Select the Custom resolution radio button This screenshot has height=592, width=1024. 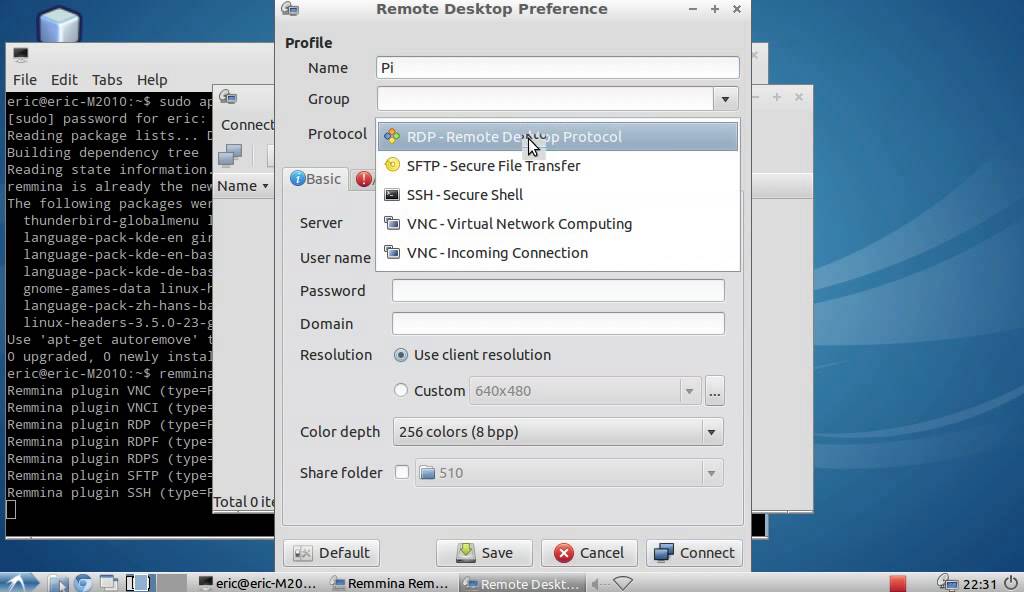pyautogui.click(x=400, y=391)
